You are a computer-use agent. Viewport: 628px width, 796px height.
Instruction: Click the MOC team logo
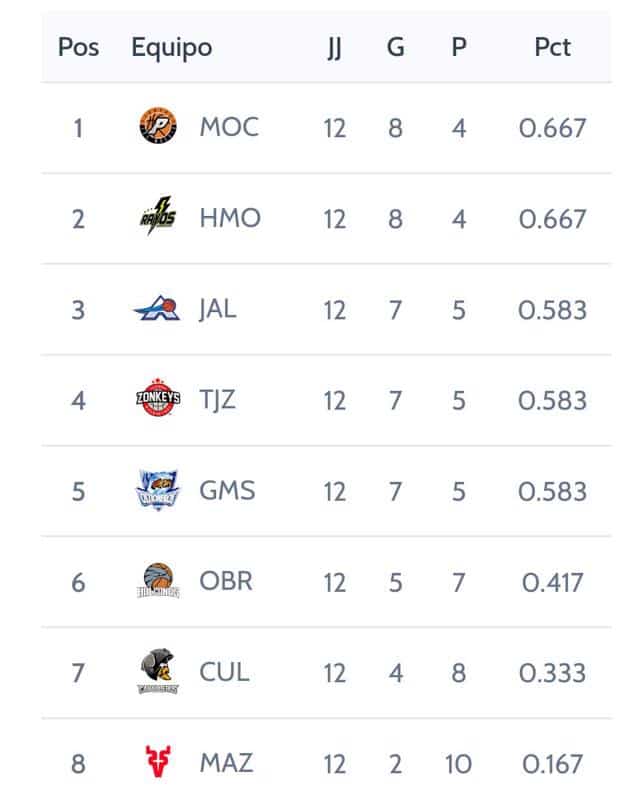(x=158, y=126)
